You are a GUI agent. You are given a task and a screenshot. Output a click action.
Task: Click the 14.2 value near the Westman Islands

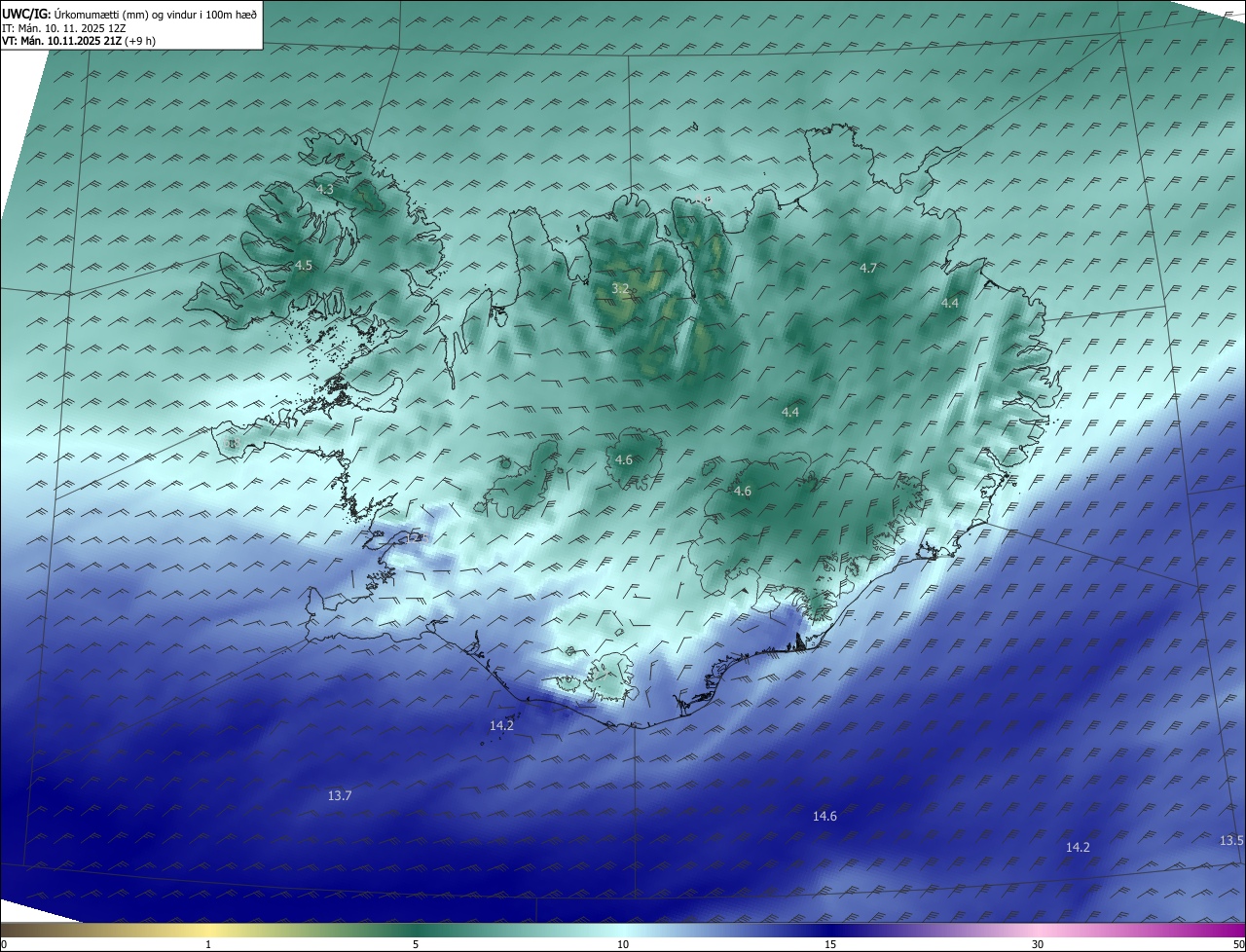501,725
